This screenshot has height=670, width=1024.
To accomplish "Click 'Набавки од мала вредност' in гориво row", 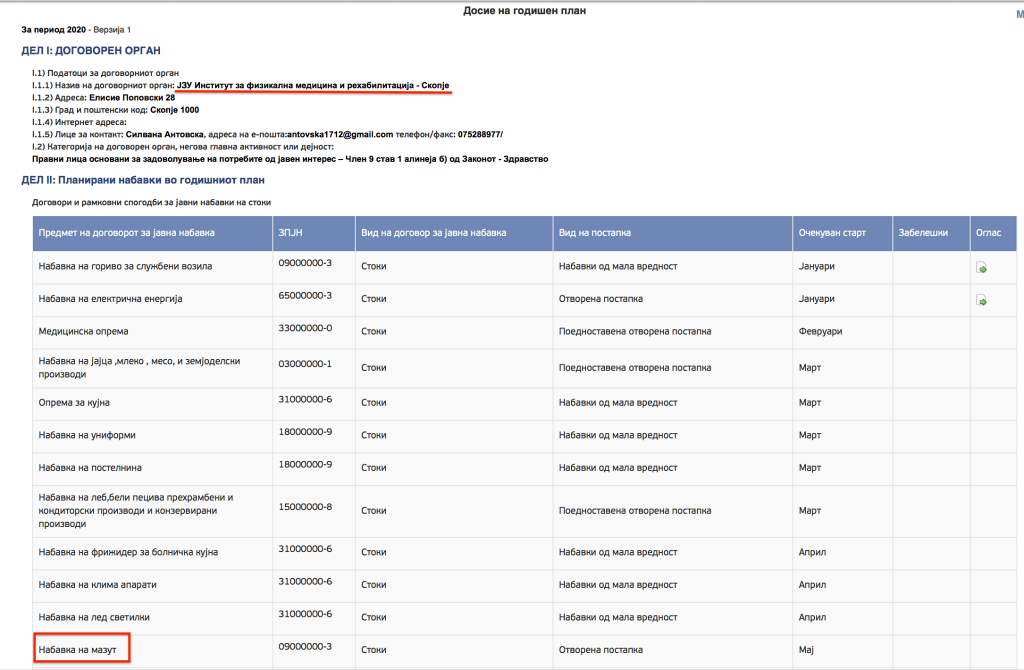I will pos(618,266).
